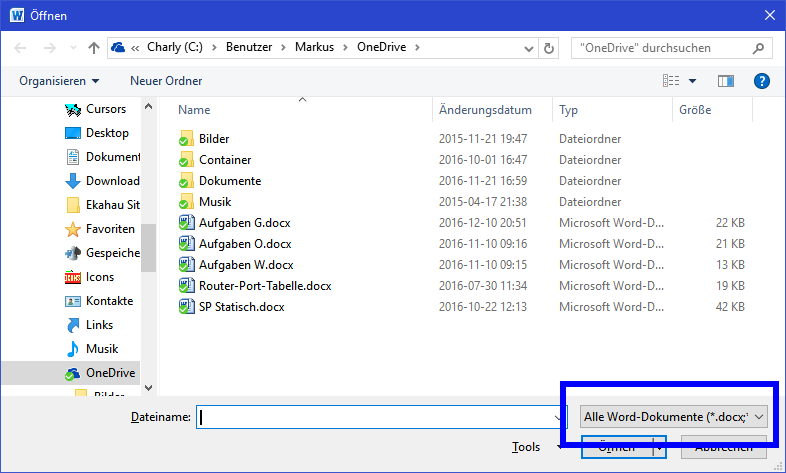Viewport: 786px width, 473px height.
Task: Select Gespeicherte item in navigation pane
Action: coord(102,253)
